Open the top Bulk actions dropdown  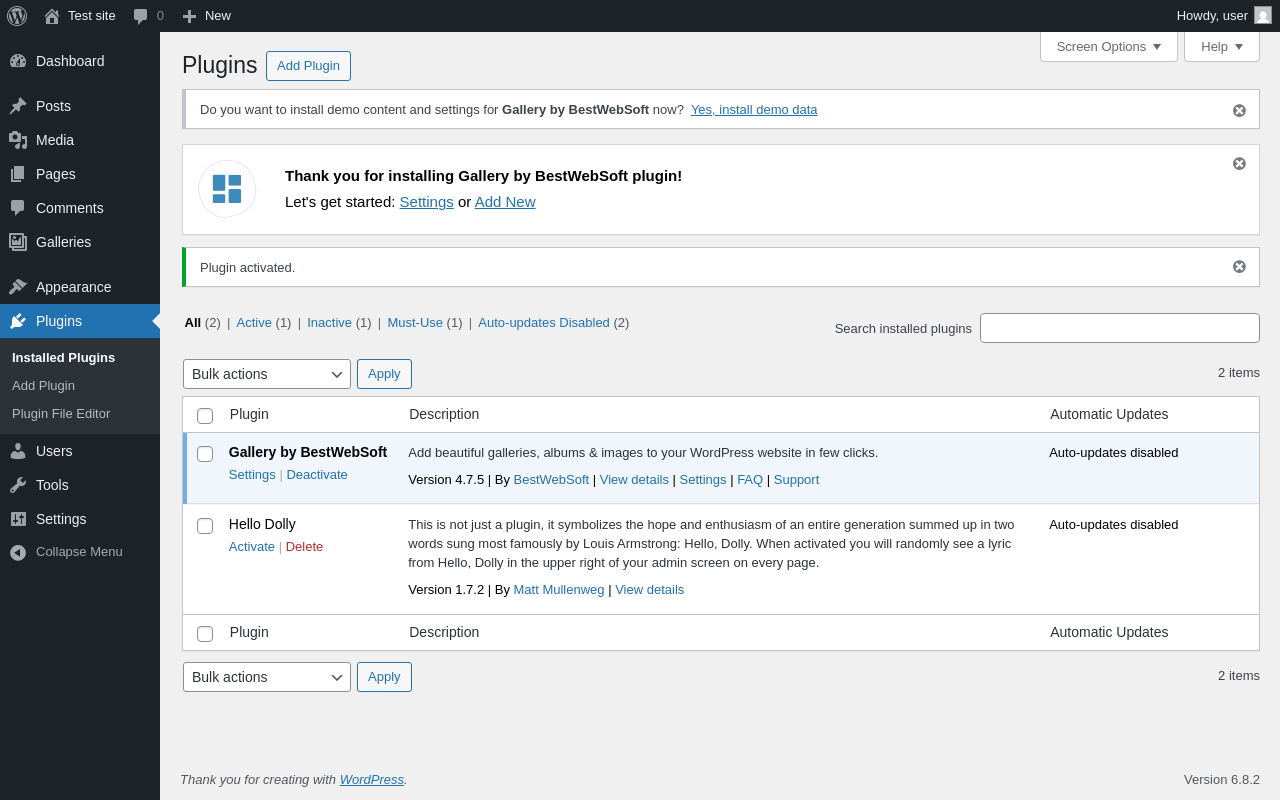click(x=267, y=374)
